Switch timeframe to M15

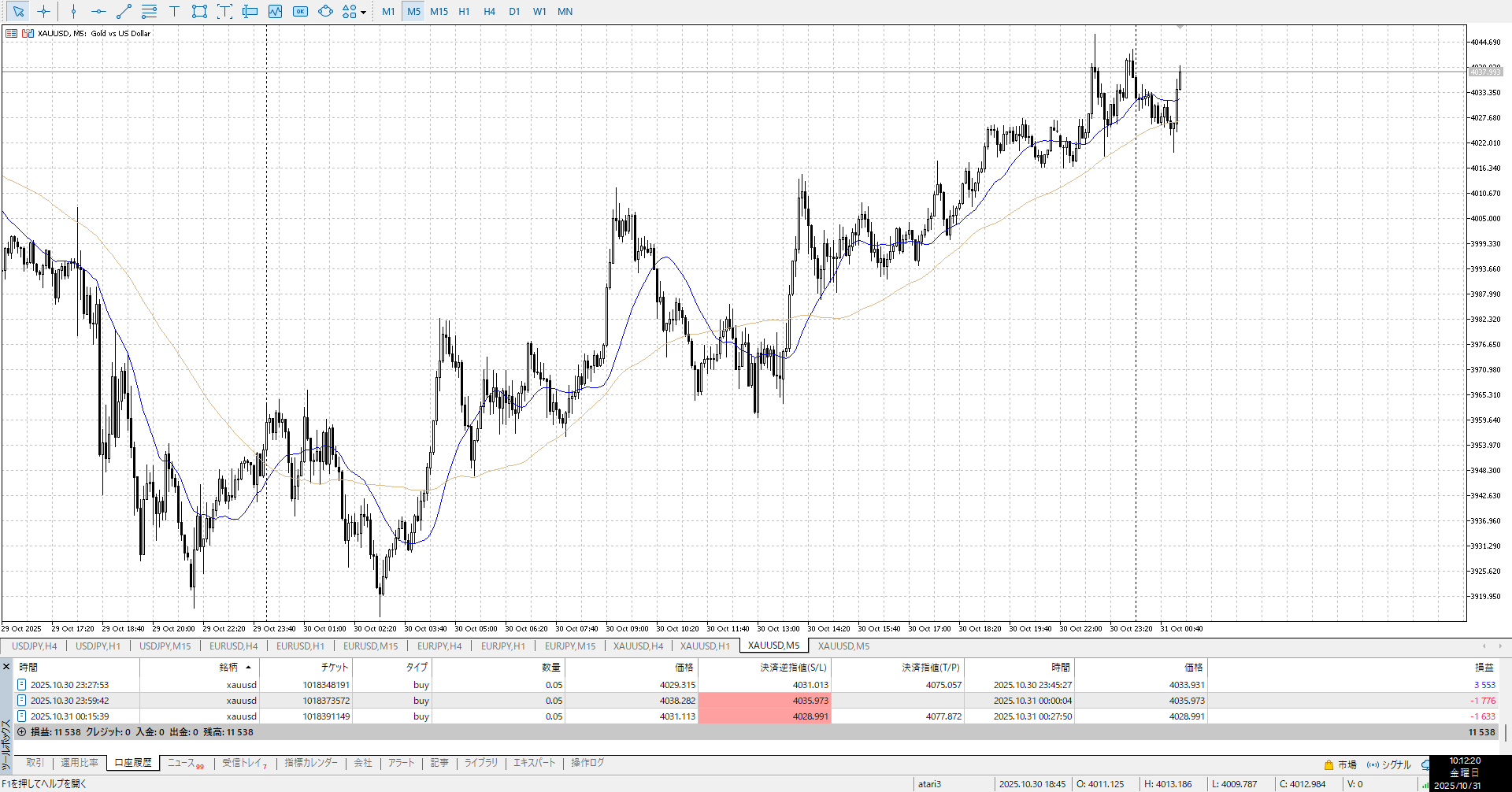tap(439, 11)
